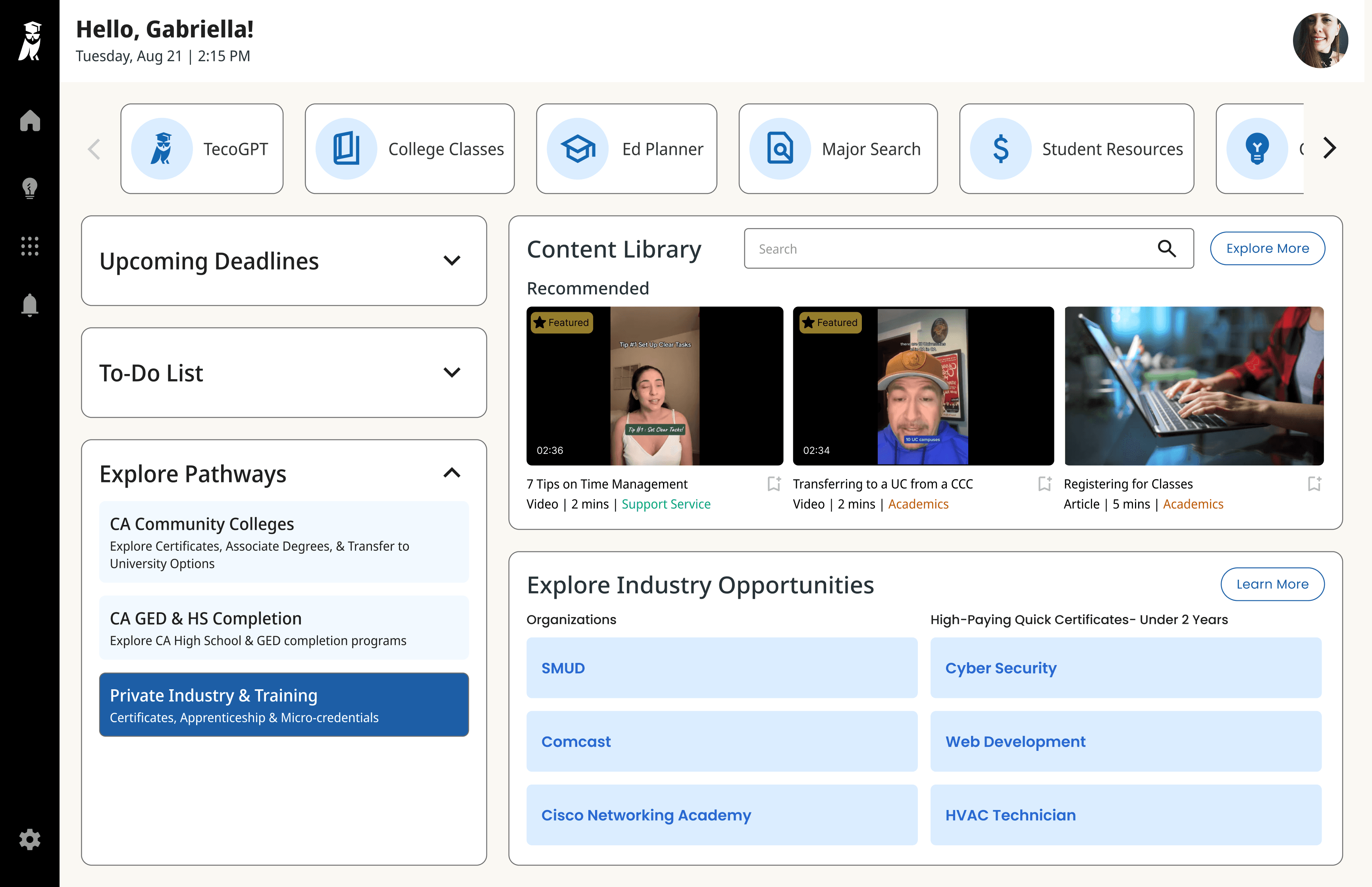
Task: Open Gabriella's profile avatar
Action: [1320, 41]
